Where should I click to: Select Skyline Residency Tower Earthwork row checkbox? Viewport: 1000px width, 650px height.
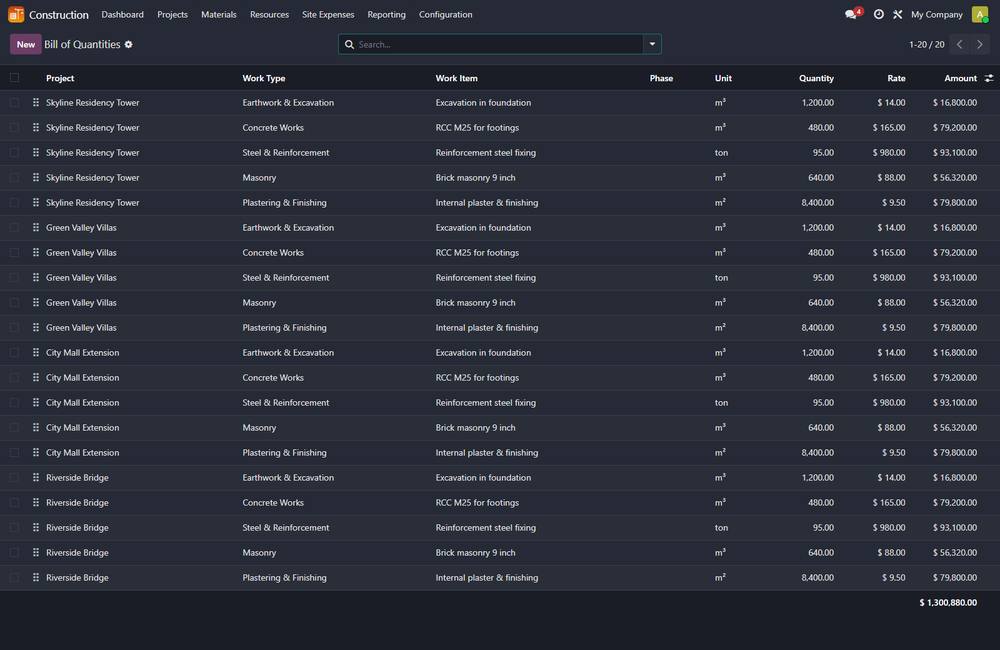[x=14, y=103]
